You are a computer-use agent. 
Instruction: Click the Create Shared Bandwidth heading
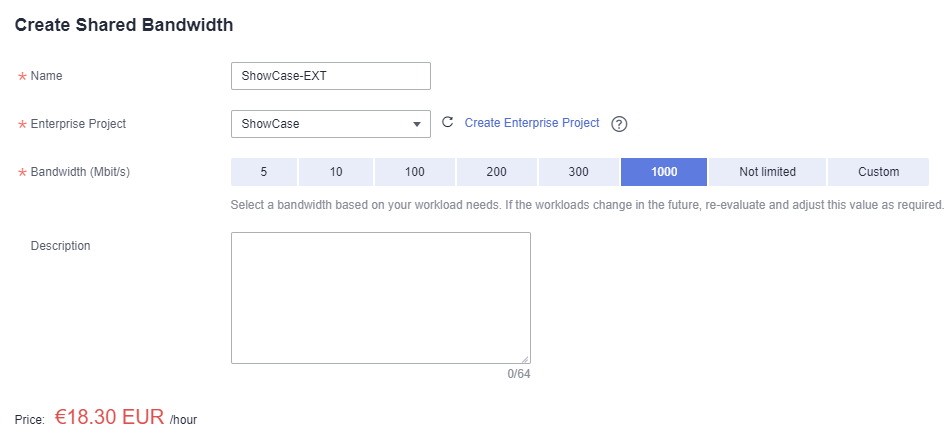pyautogui.click(x=124, y=25)
